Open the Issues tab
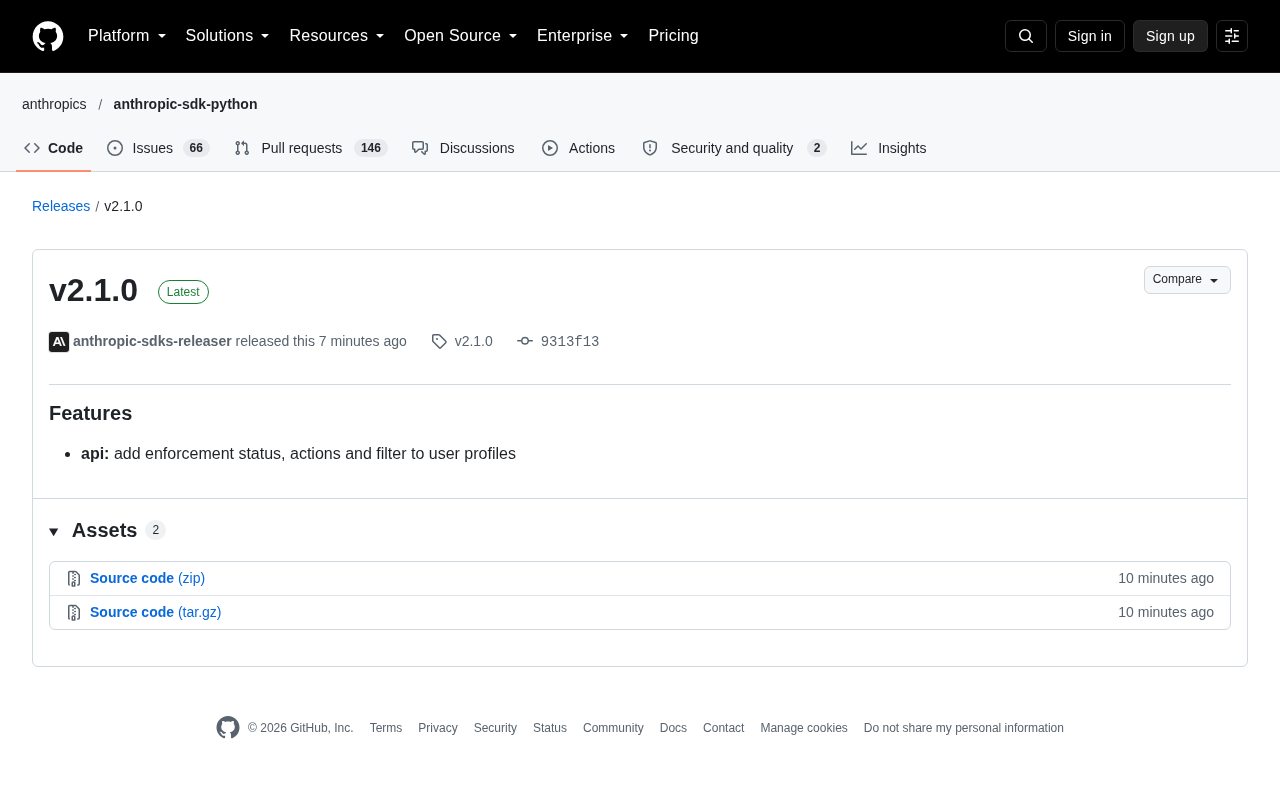The image size is (1280, 800). [158, 148]
